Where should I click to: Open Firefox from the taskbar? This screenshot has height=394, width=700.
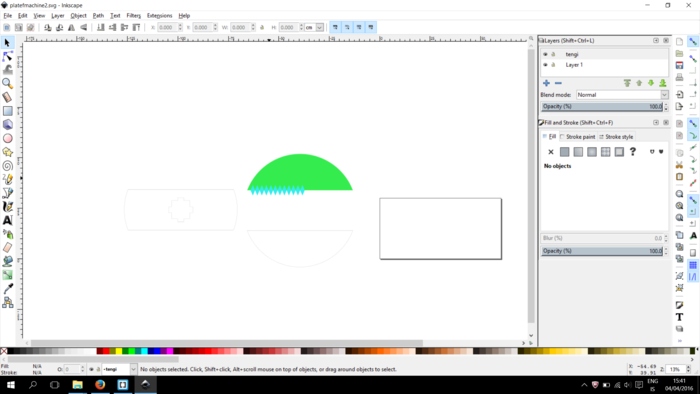pos(100,385)
